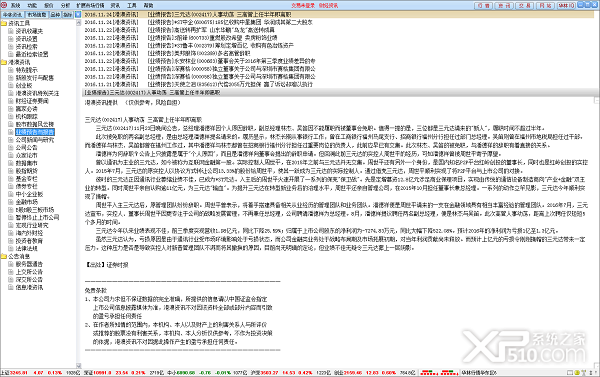Open the 扩展市场行情 menu
Viewport: 600px width, 377px height.
tap(90, 5)
